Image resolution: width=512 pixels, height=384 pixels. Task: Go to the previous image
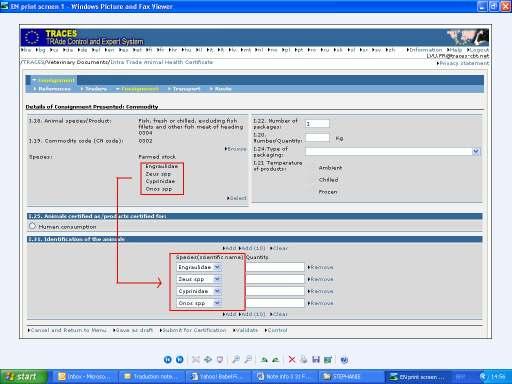168,360
